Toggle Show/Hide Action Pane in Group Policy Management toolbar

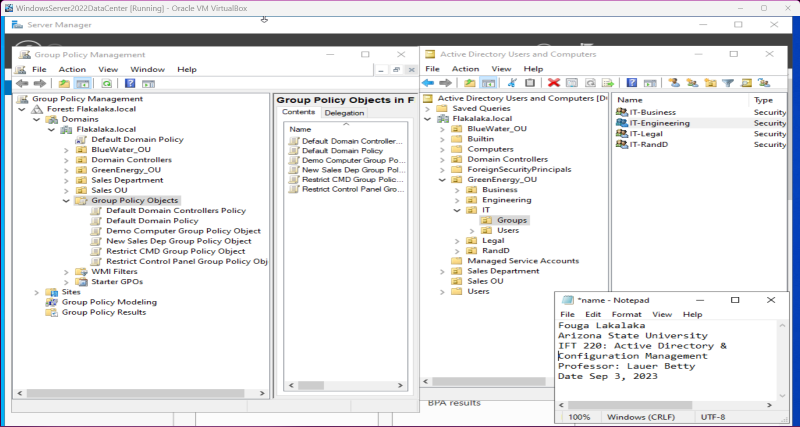pos(148,84)
